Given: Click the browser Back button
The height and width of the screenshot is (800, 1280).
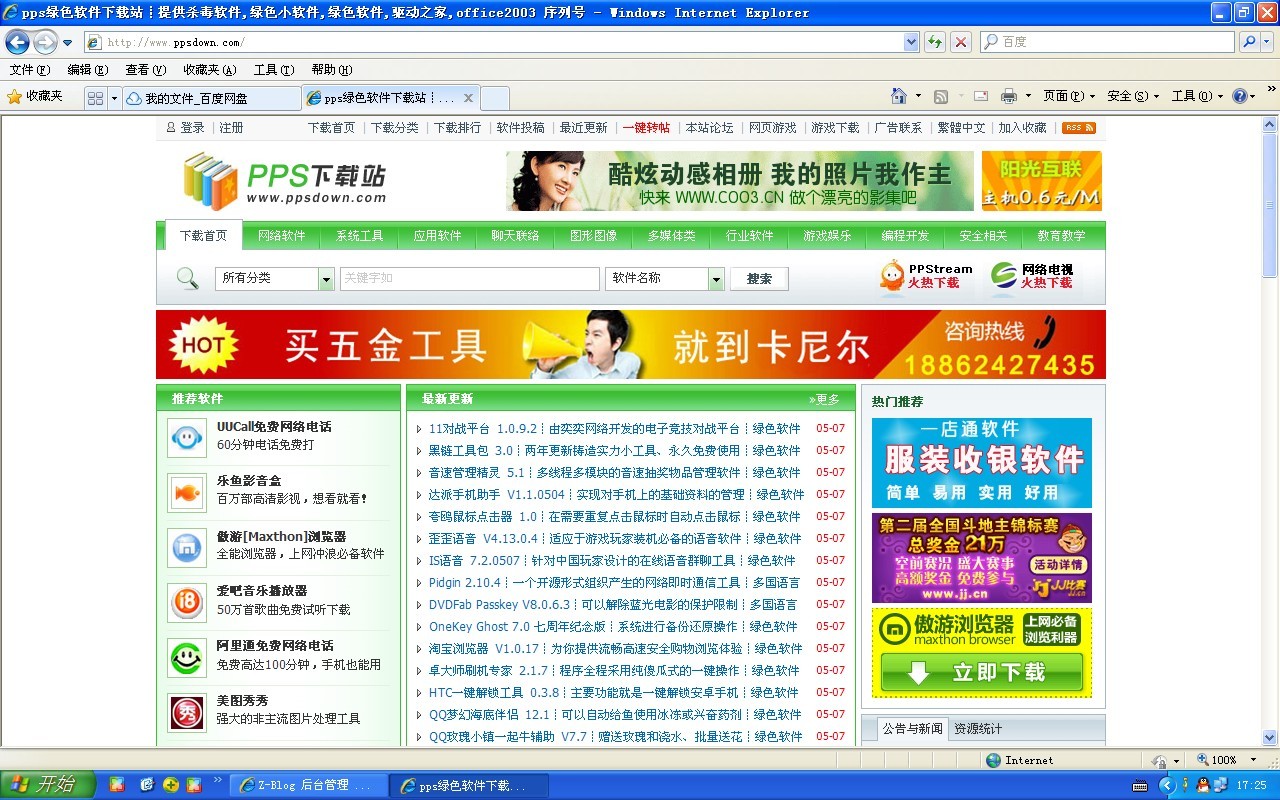Looking at the screenshot, I should coord(17,42).
